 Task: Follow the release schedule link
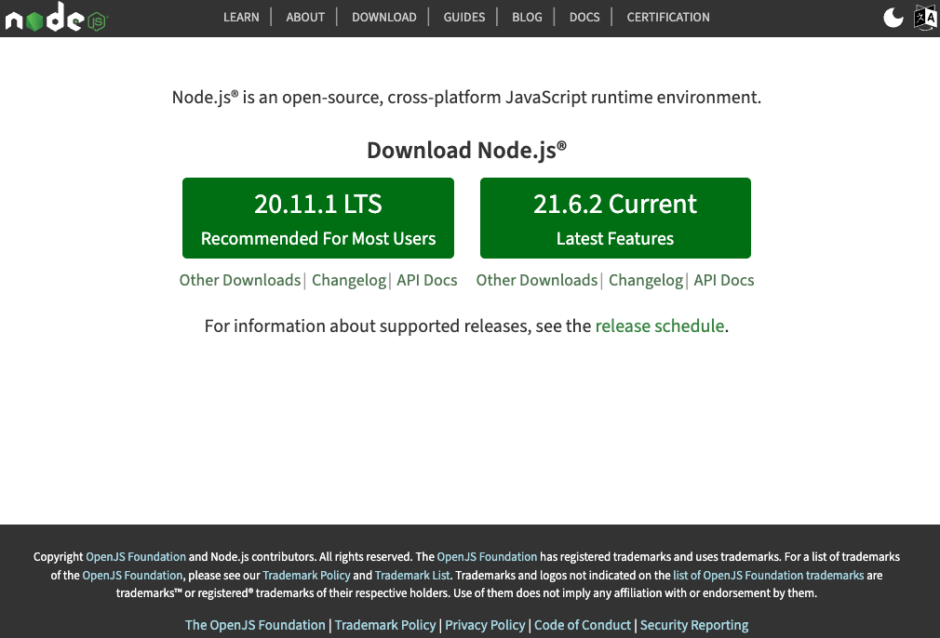coord(659,325)
